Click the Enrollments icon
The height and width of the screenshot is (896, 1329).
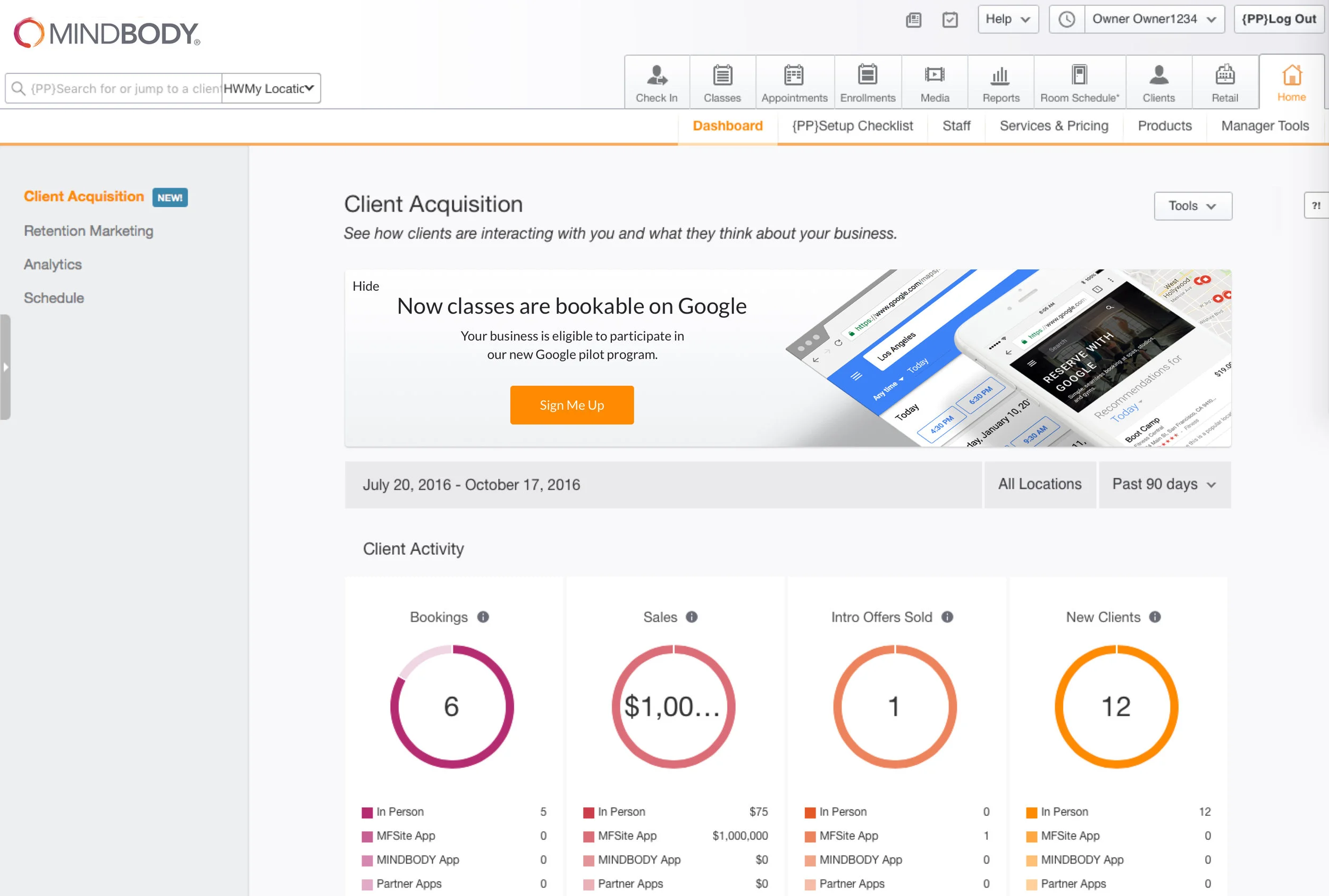pos(867,82)
